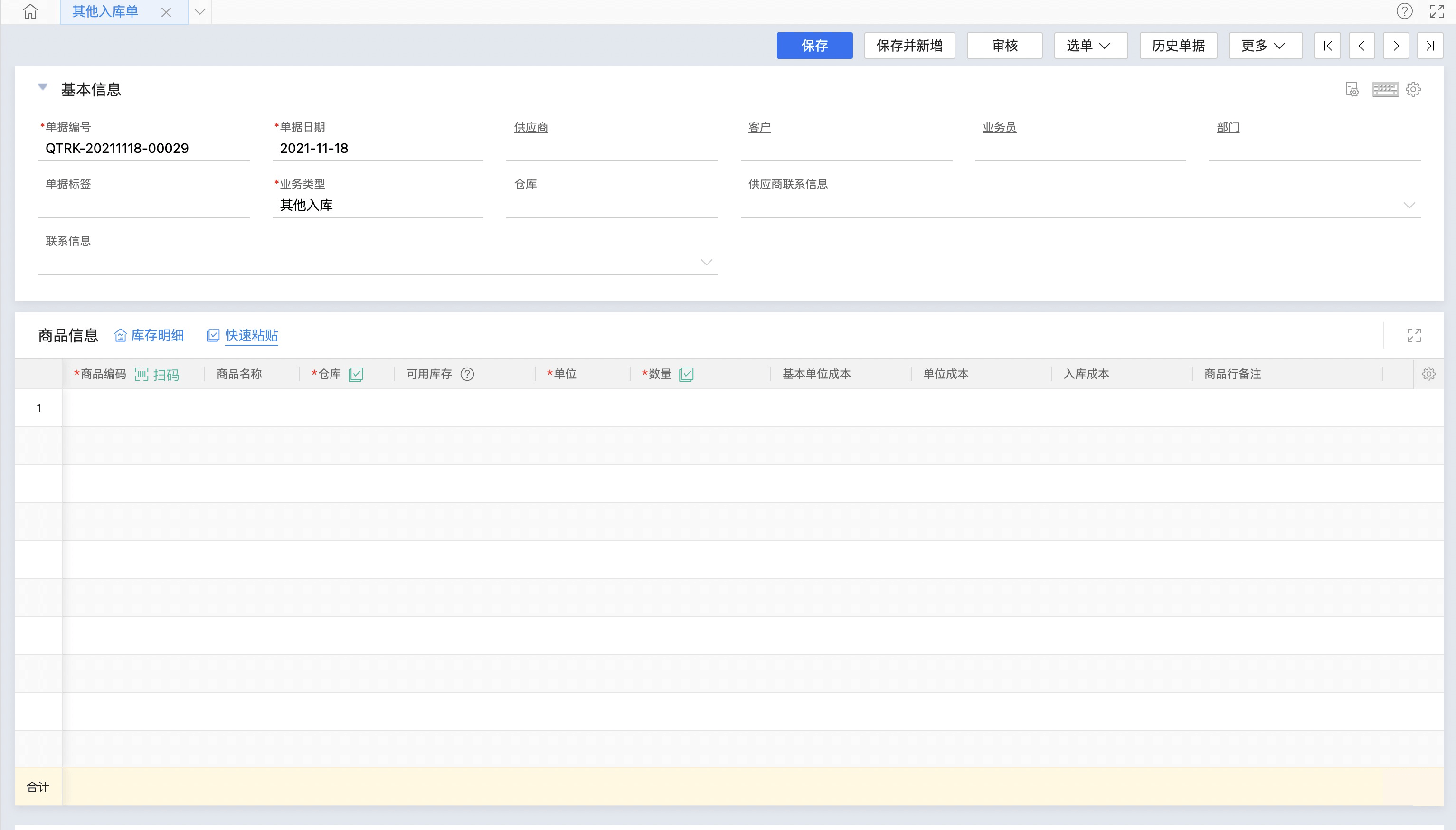Open basic info settings gear
This screenshot has width=1456, height=830.
1413,89
